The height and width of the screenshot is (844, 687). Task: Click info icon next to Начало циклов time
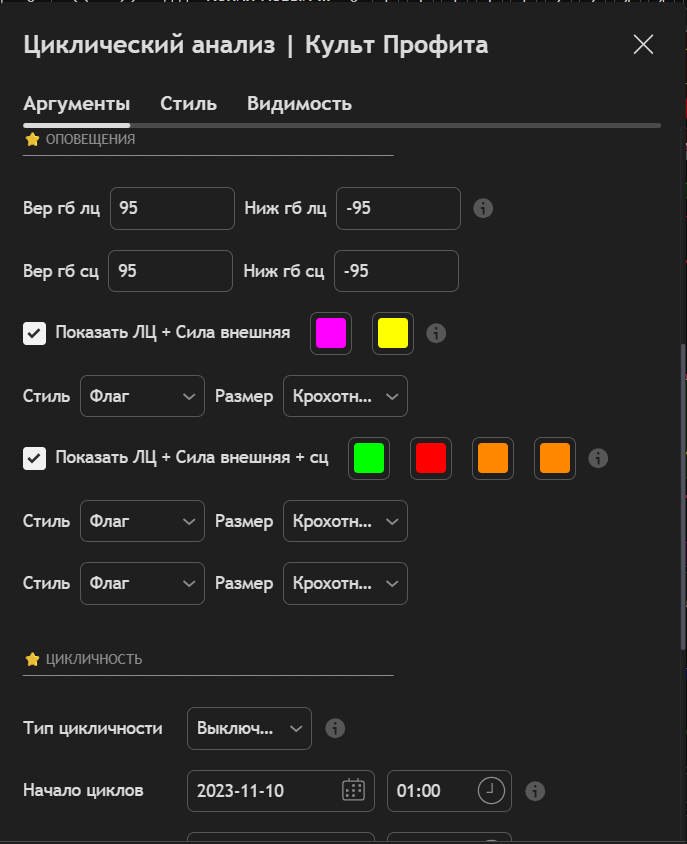tap(535, 791)
